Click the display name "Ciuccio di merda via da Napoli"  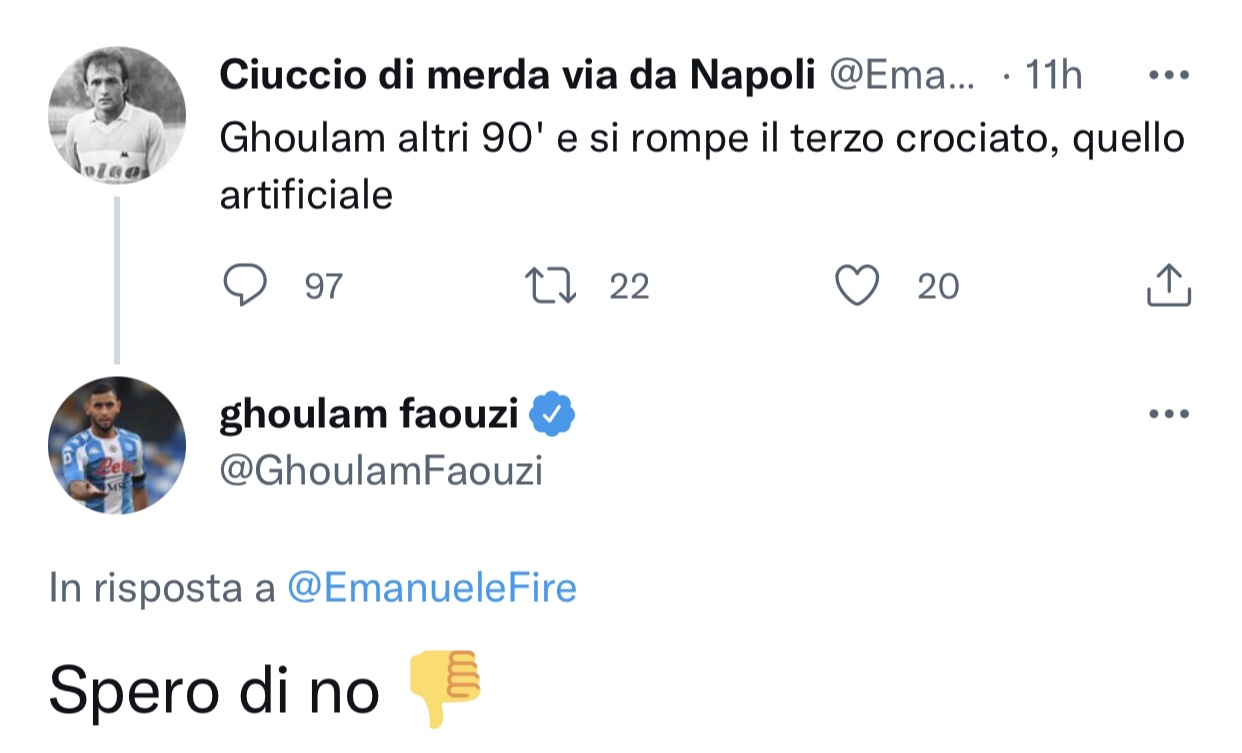coord(517,75)
